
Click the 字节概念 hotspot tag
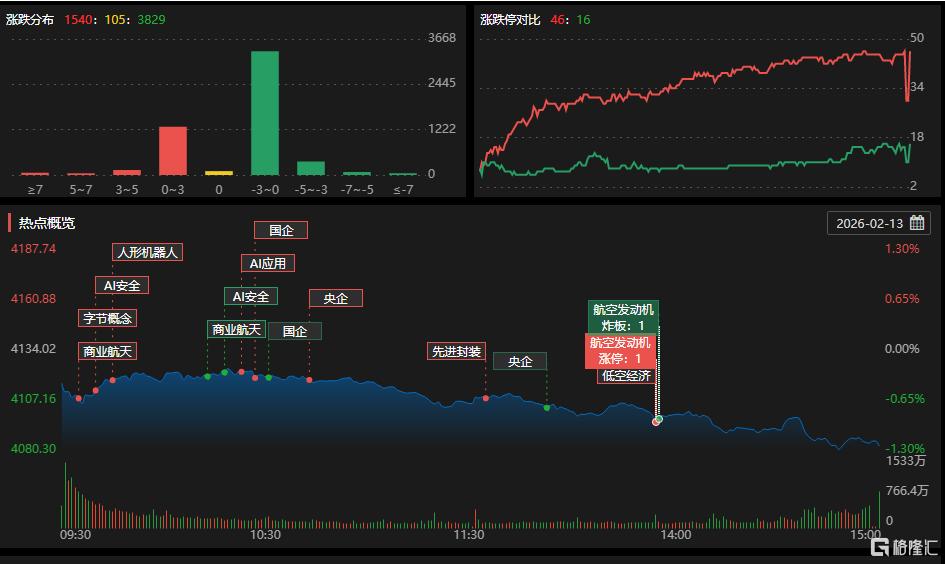108,318
